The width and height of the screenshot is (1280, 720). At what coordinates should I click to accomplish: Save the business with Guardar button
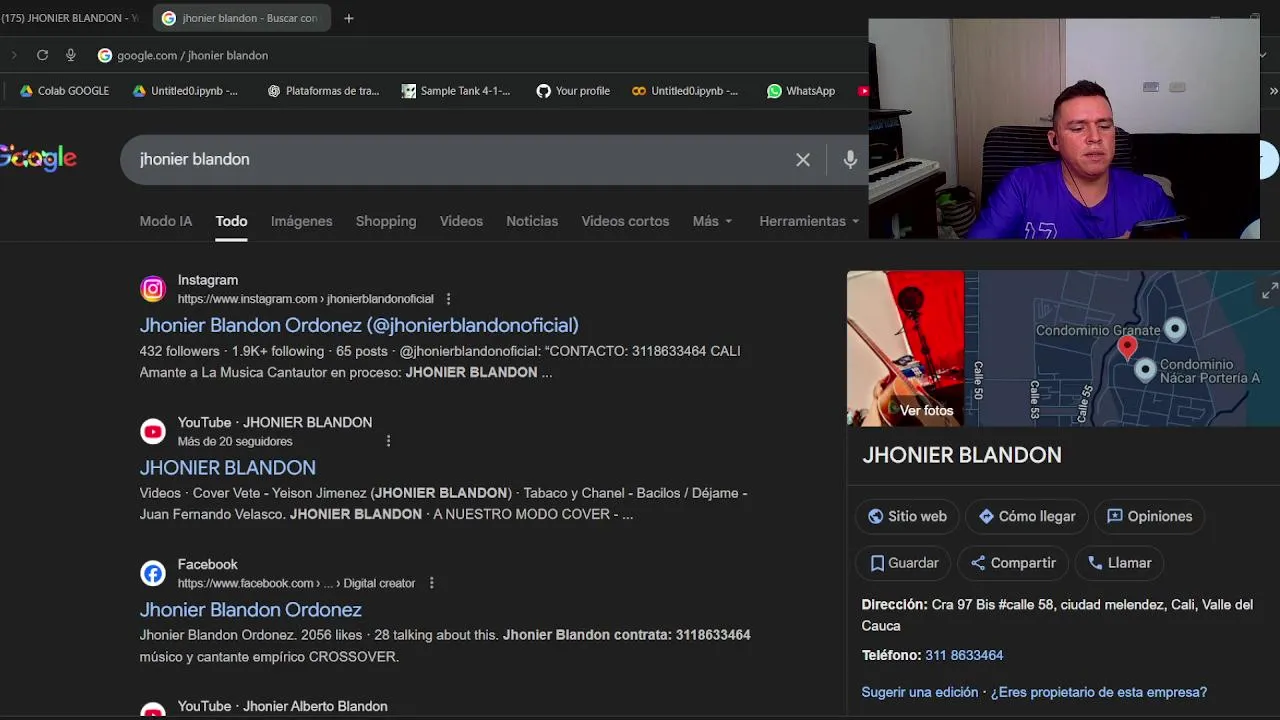(x=904, y=563)
